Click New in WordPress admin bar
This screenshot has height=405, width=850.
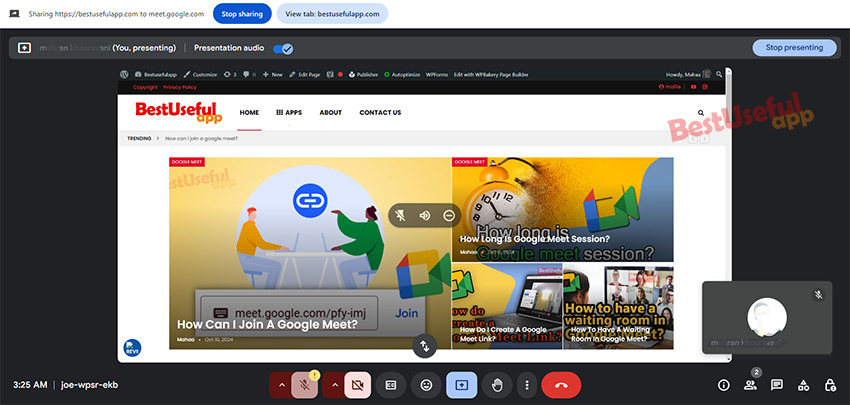pos(273,75)
